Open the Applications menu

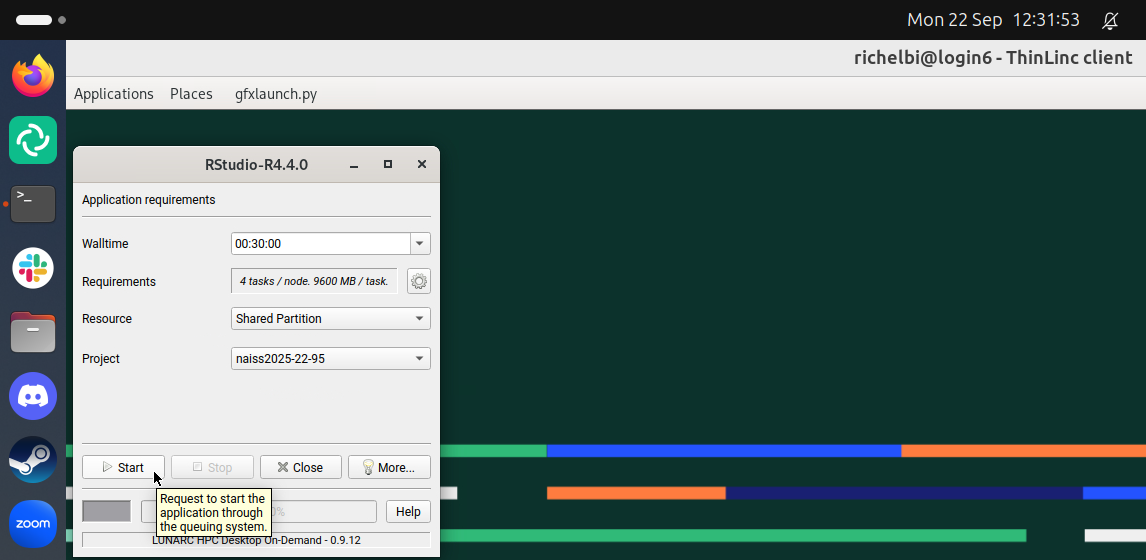(x=114, y=94)
